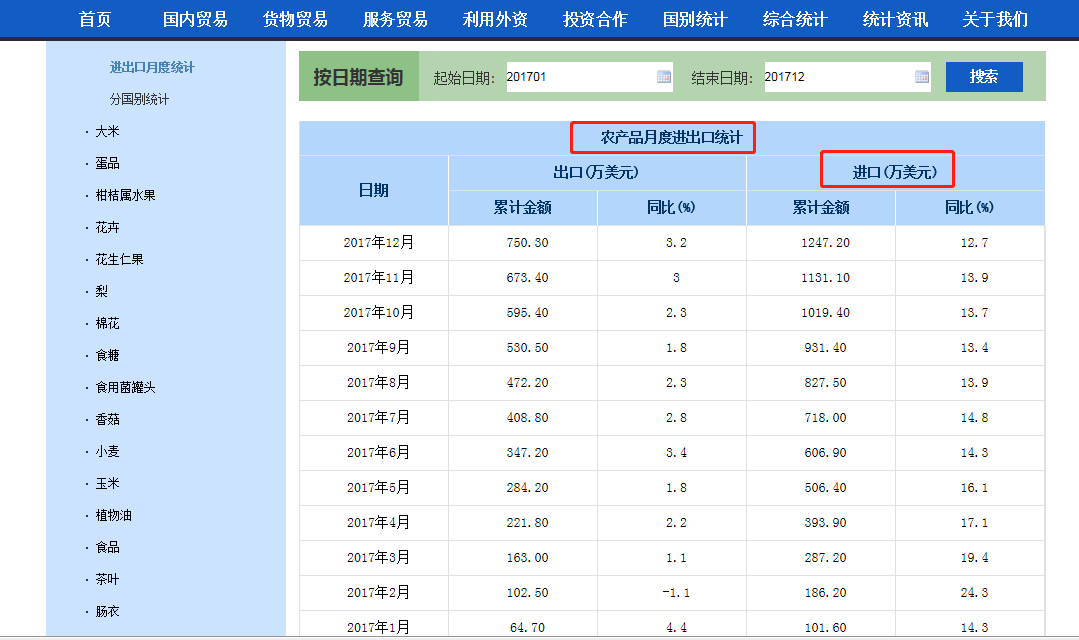The image size is (1079, 640).
Task: Open the 首页 menu item
Action: tap(95, 19)
